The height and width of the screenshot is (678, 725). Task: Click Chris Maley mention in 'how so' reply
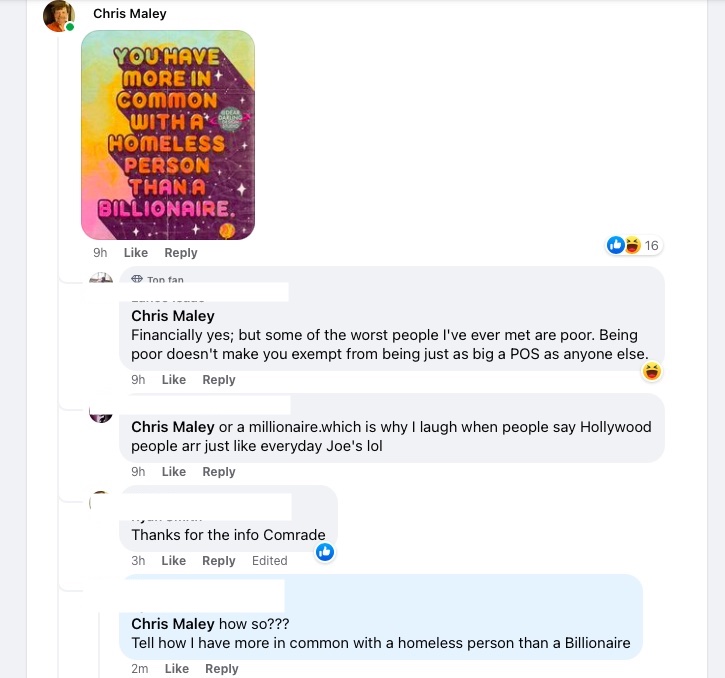pyautogui.click(x=173, y=624)
